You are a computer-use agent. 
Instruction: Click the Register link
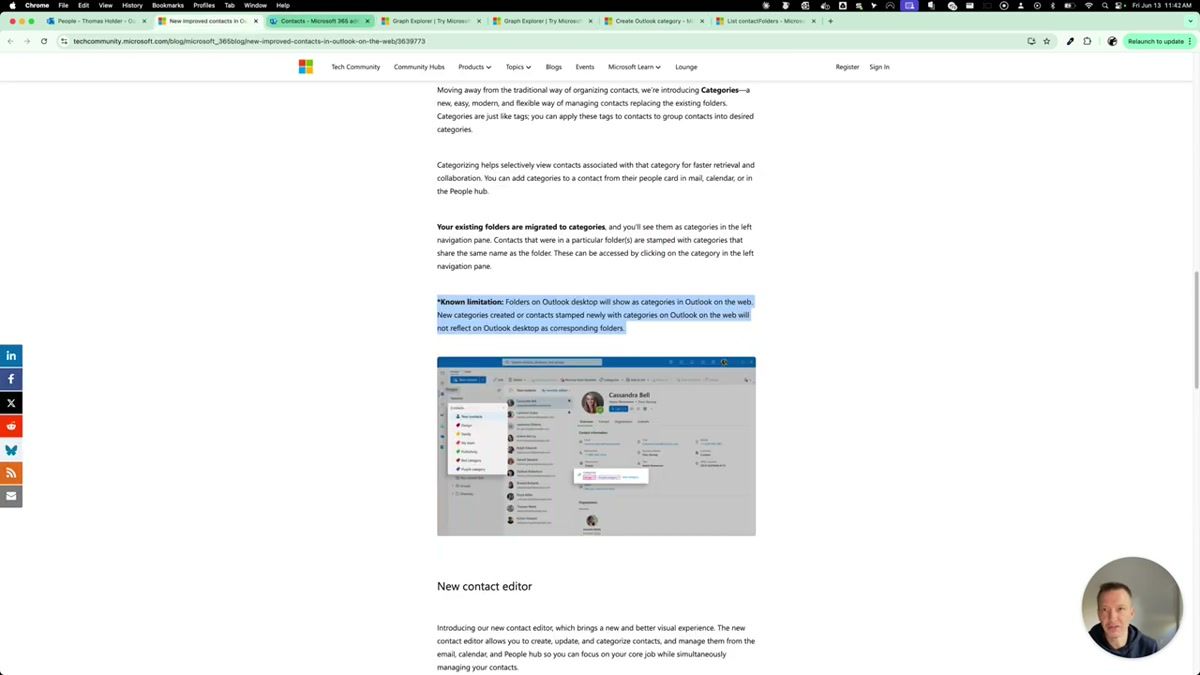point(846,67)
